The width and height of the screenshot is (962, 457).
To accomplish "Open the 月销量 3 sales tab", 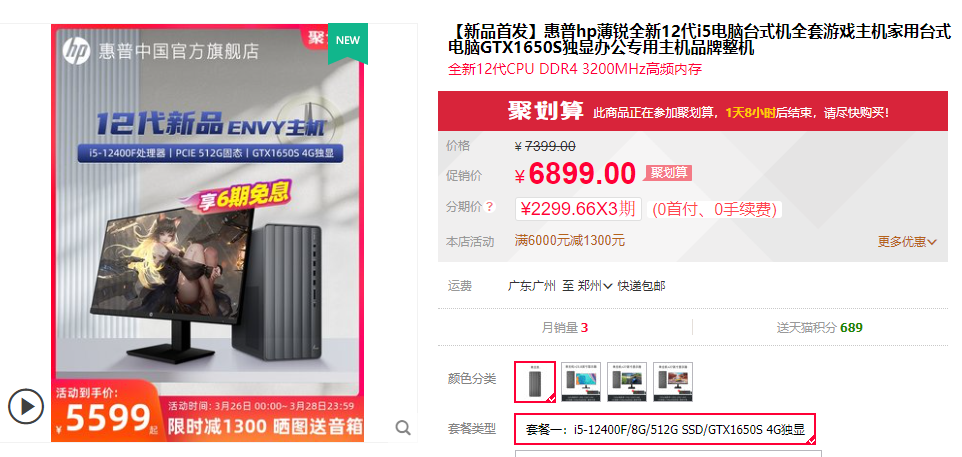I will coord(565,328).
